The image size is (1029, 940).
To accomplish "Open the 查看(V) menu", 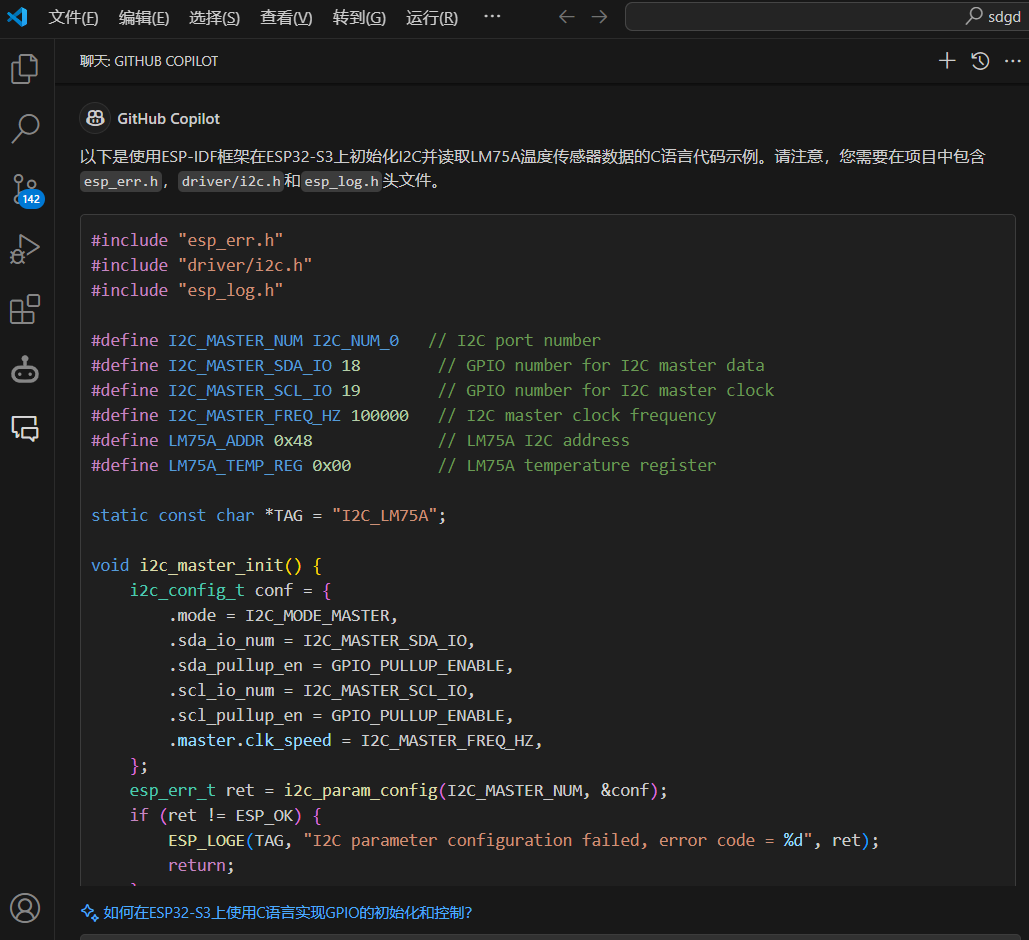I will (x=286, y=18).
